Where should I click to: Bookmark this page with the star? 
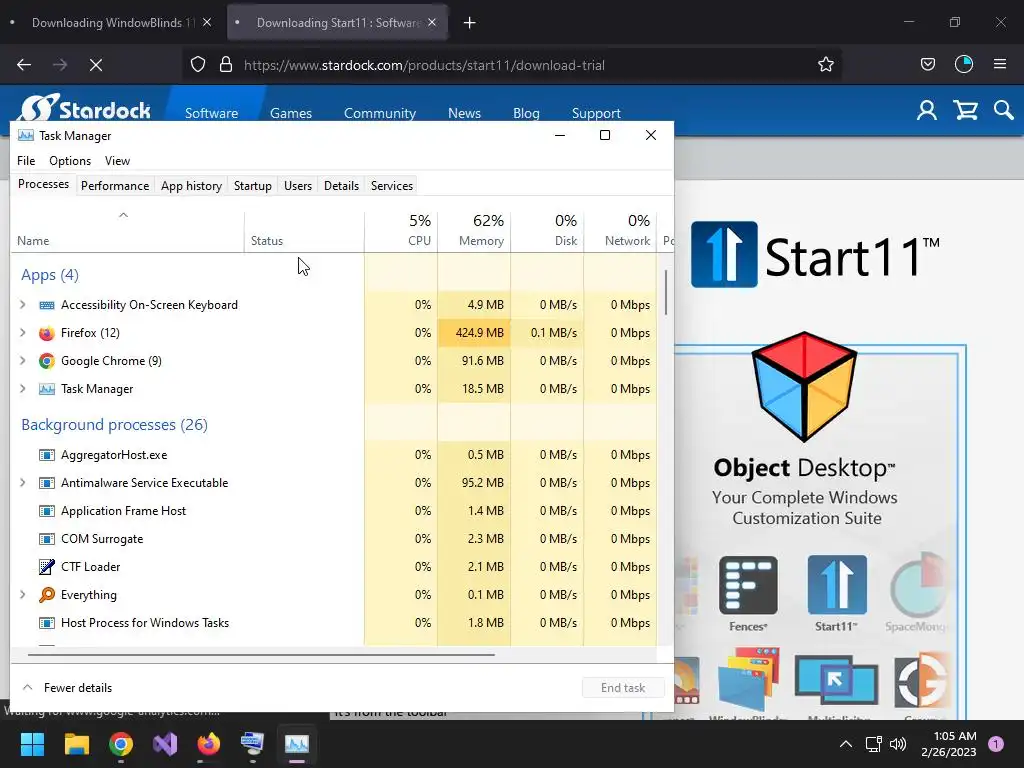pos(825,65)
